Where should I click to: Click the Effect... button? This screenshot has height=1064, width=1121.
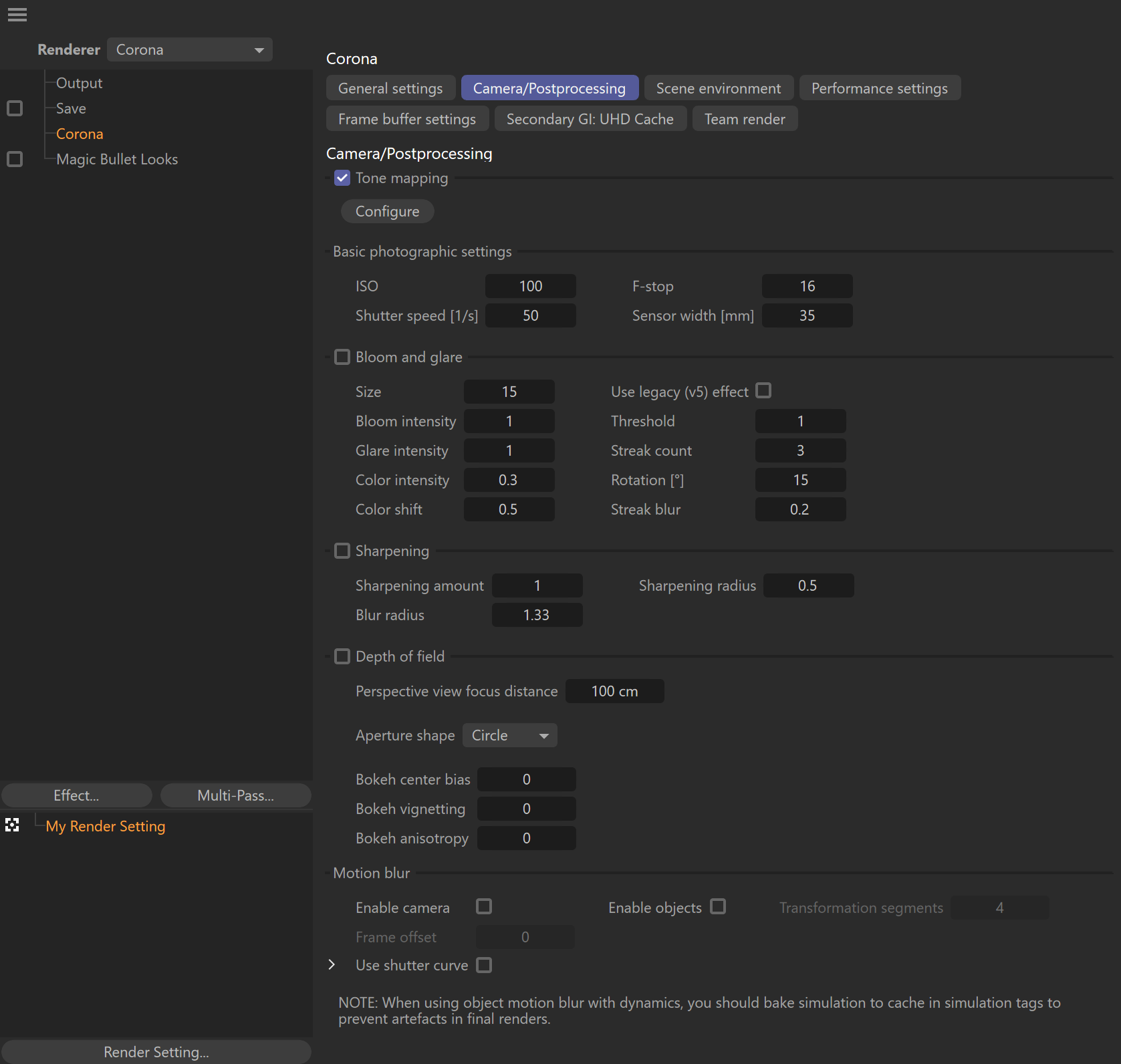point(76,795)
